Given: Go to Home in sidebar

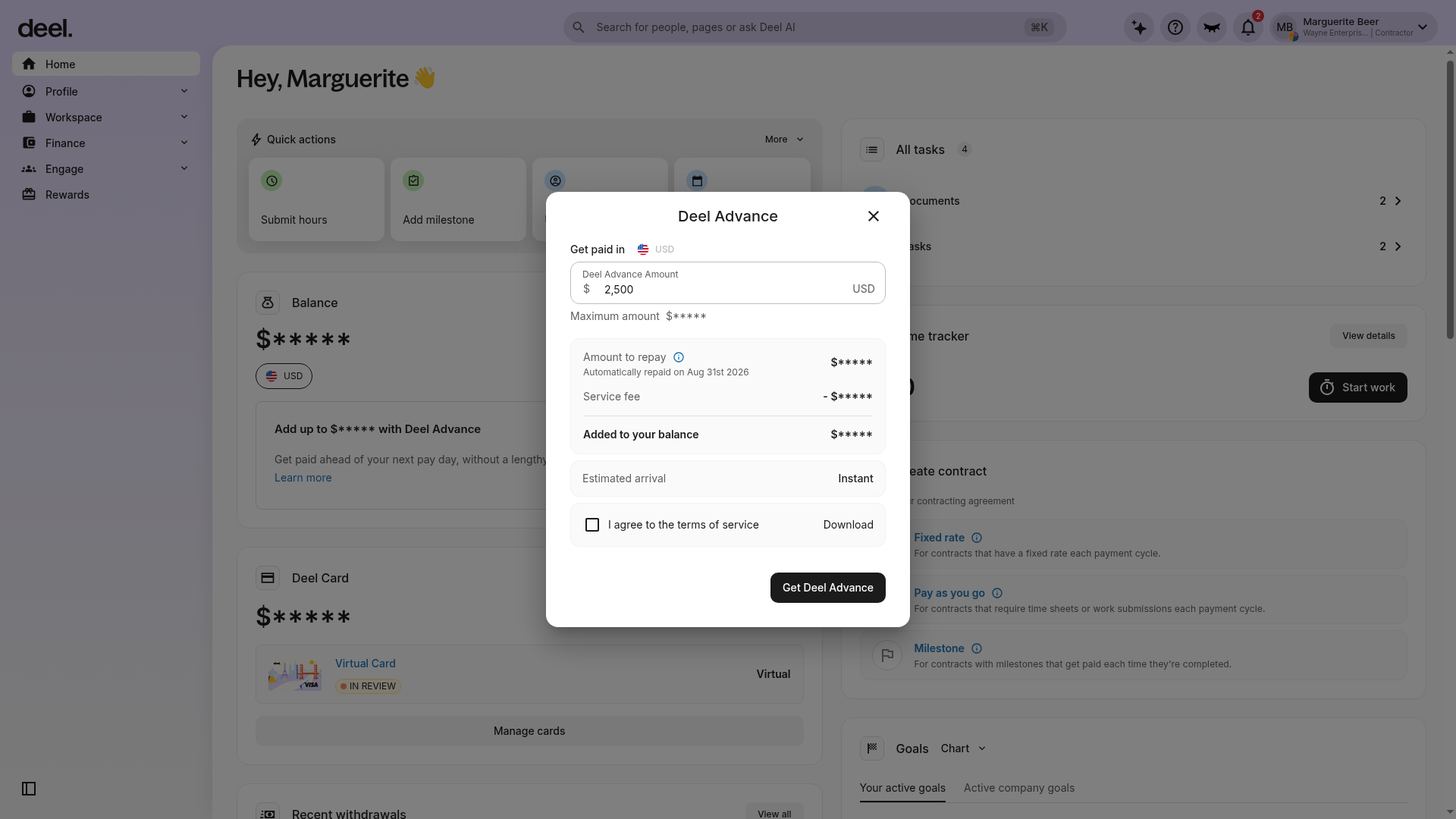Looking at the screenshot, I should [x=106, y=64].
